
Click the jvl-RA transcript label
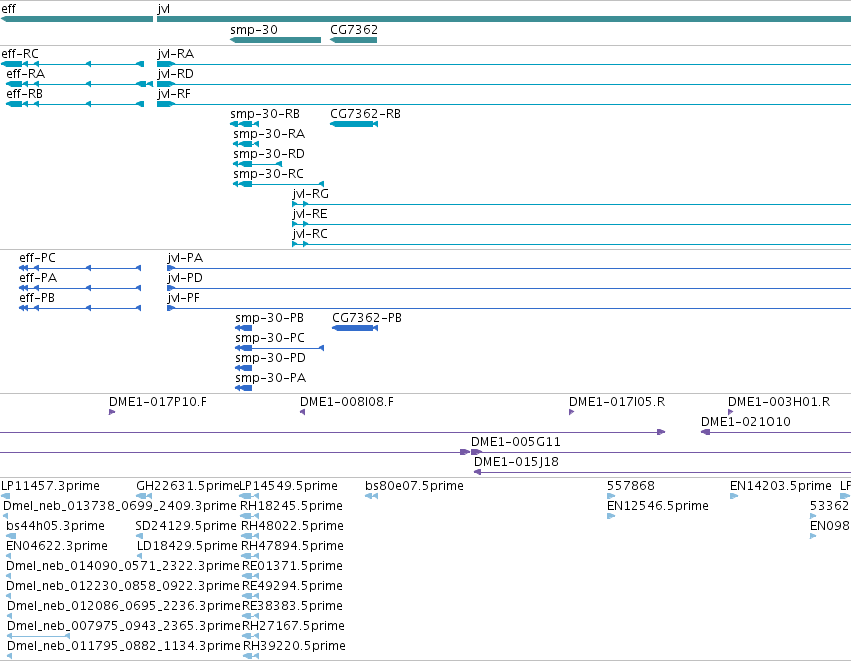175,54
